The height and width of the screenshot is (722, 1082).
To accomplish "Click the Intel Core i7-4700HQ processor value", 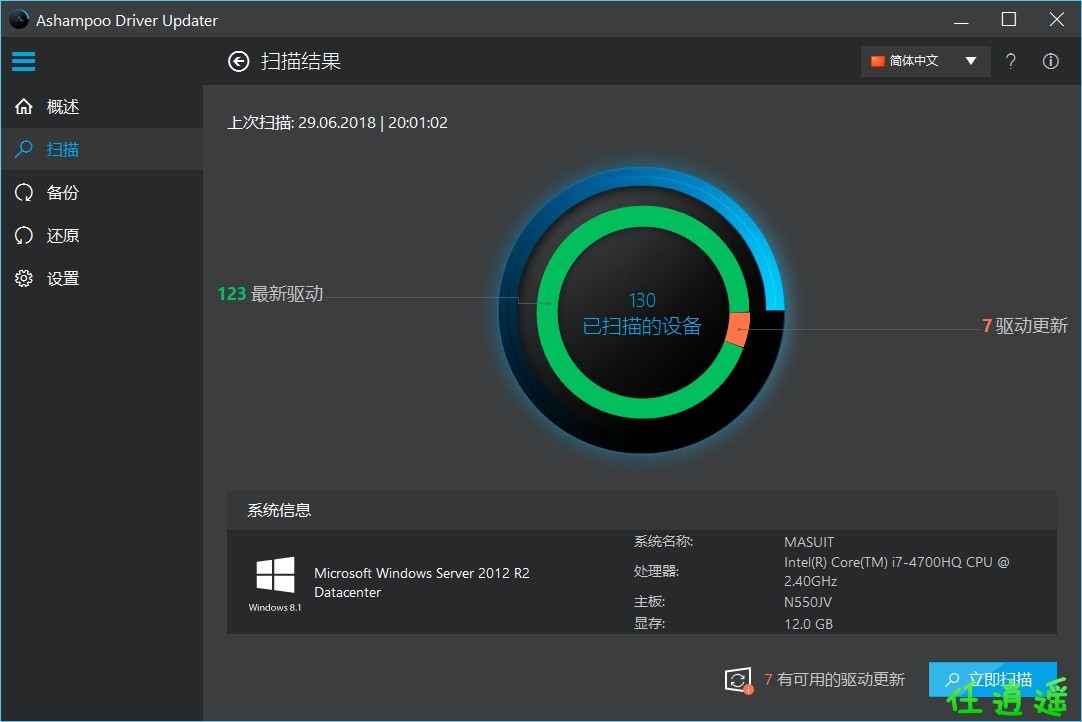I will pyautogui.click(x=896, y=572).
